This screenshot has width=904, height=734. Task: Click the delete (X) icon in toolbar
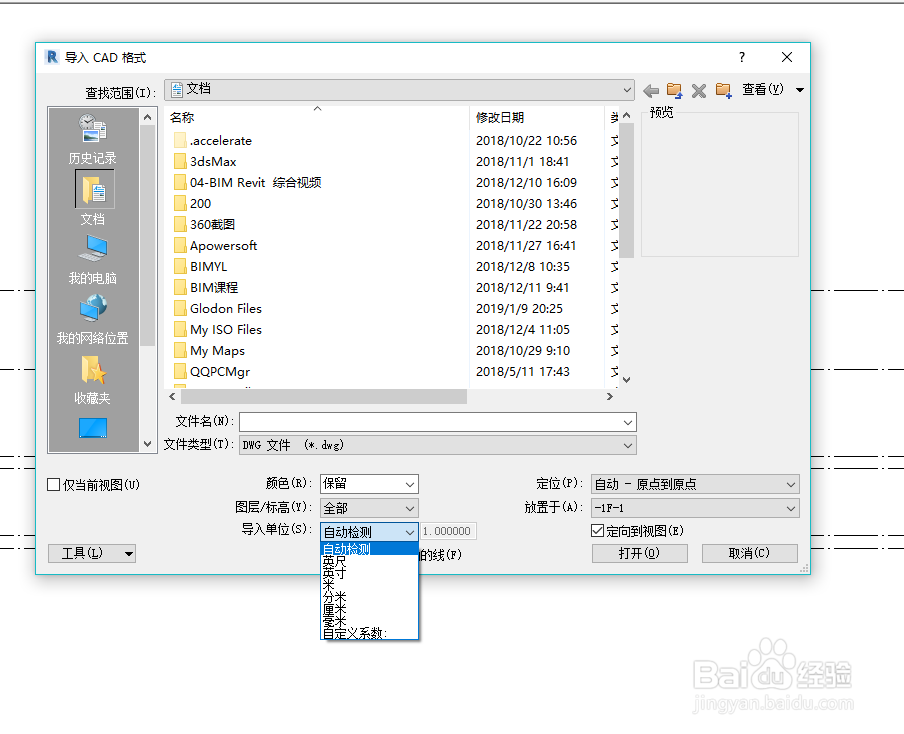[698, 89]
